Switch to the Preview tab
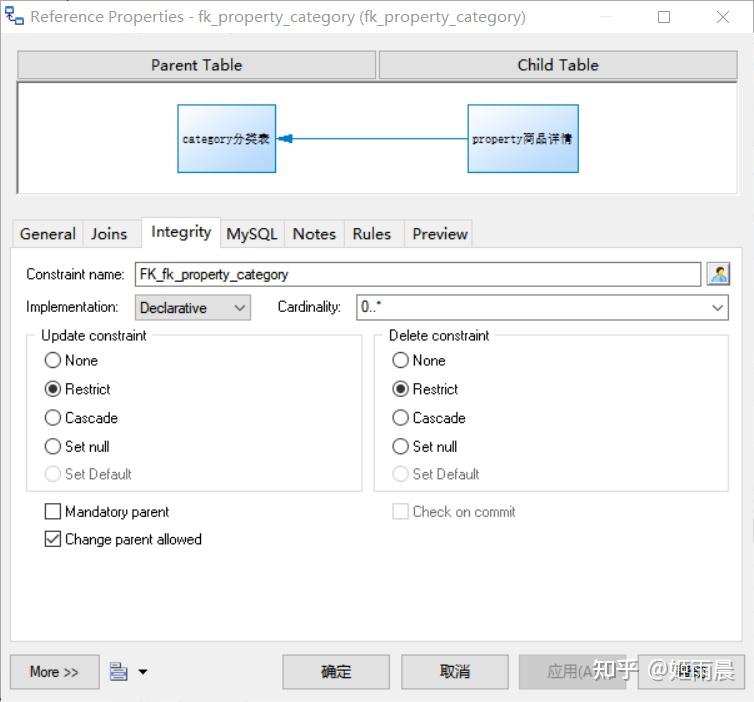The image size is (754, 702). tap(440, 234)
